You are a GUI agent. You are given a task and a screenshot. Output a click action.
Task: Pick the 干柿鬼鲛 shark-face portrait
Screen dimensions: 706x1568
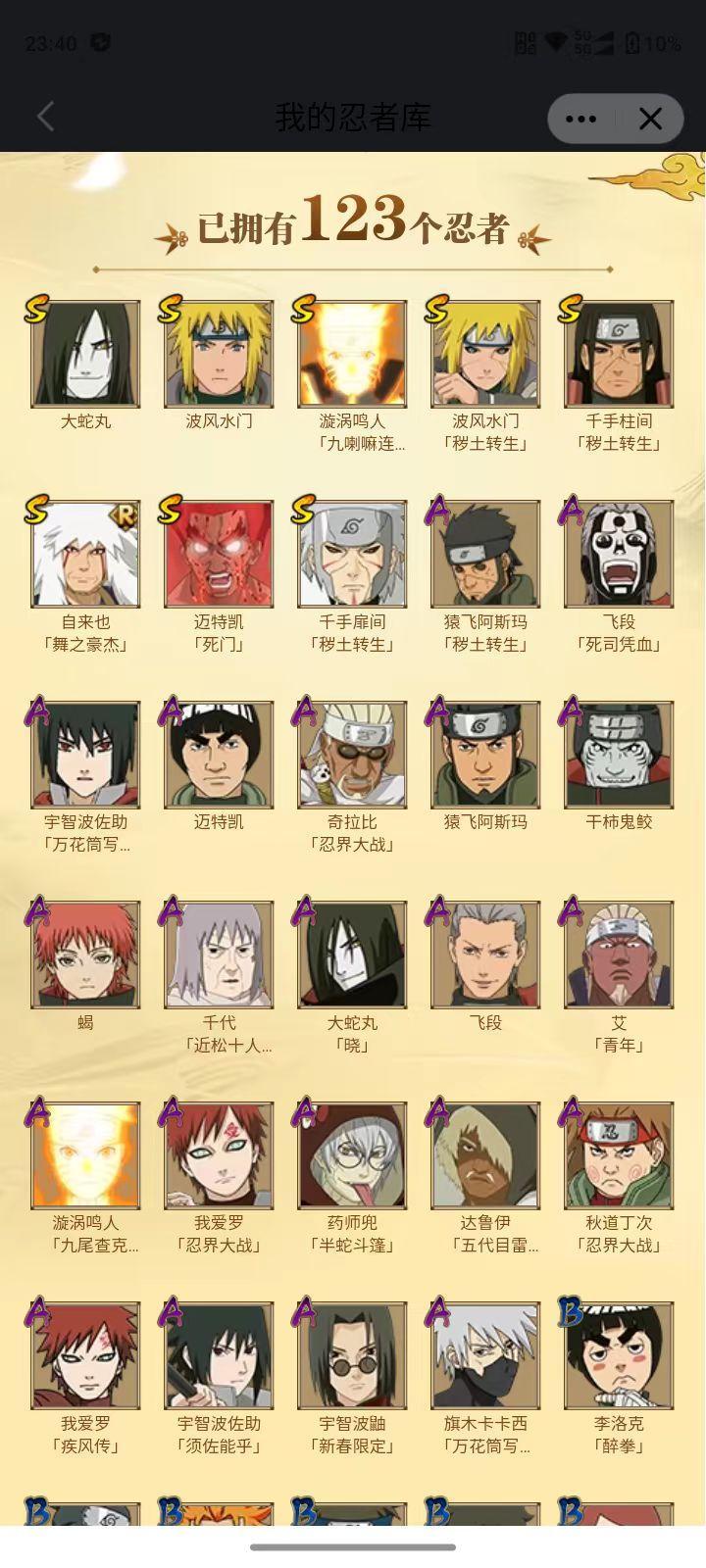click(x=619, y=755)
